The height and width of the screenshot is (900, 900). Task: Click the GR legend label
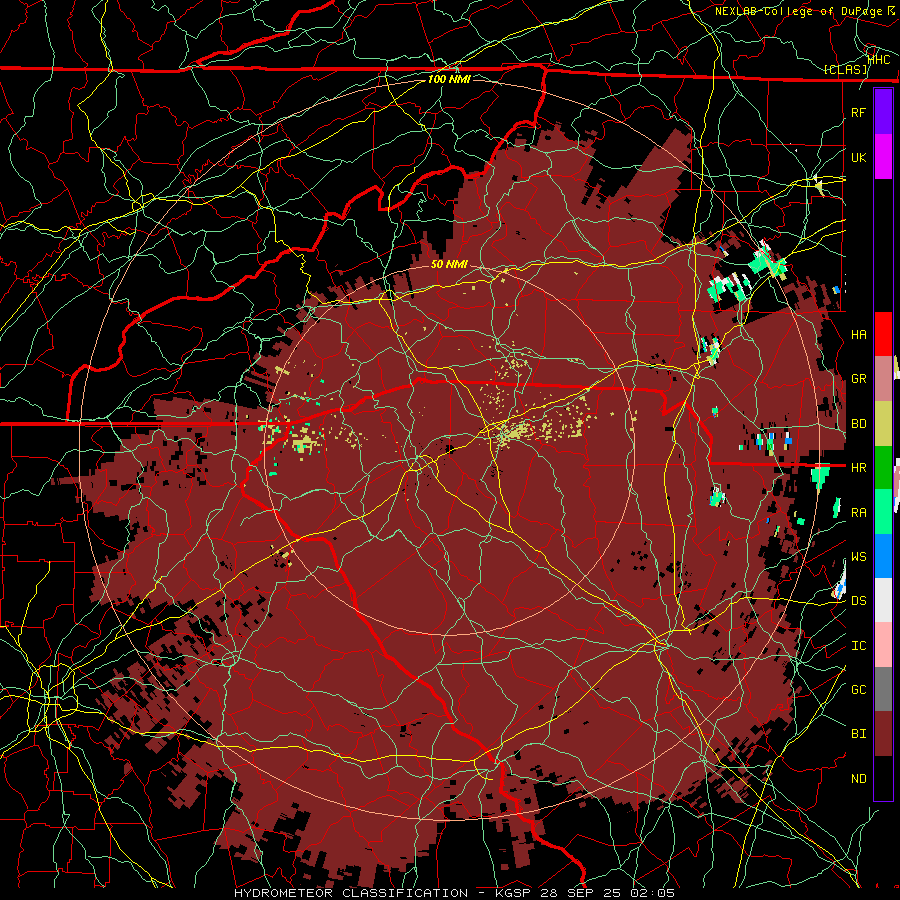858,379
